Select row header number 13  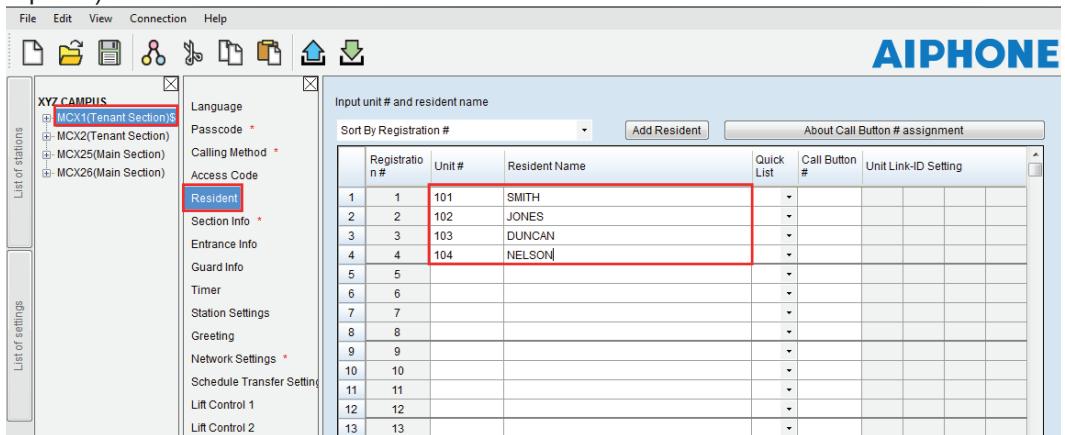351,428
